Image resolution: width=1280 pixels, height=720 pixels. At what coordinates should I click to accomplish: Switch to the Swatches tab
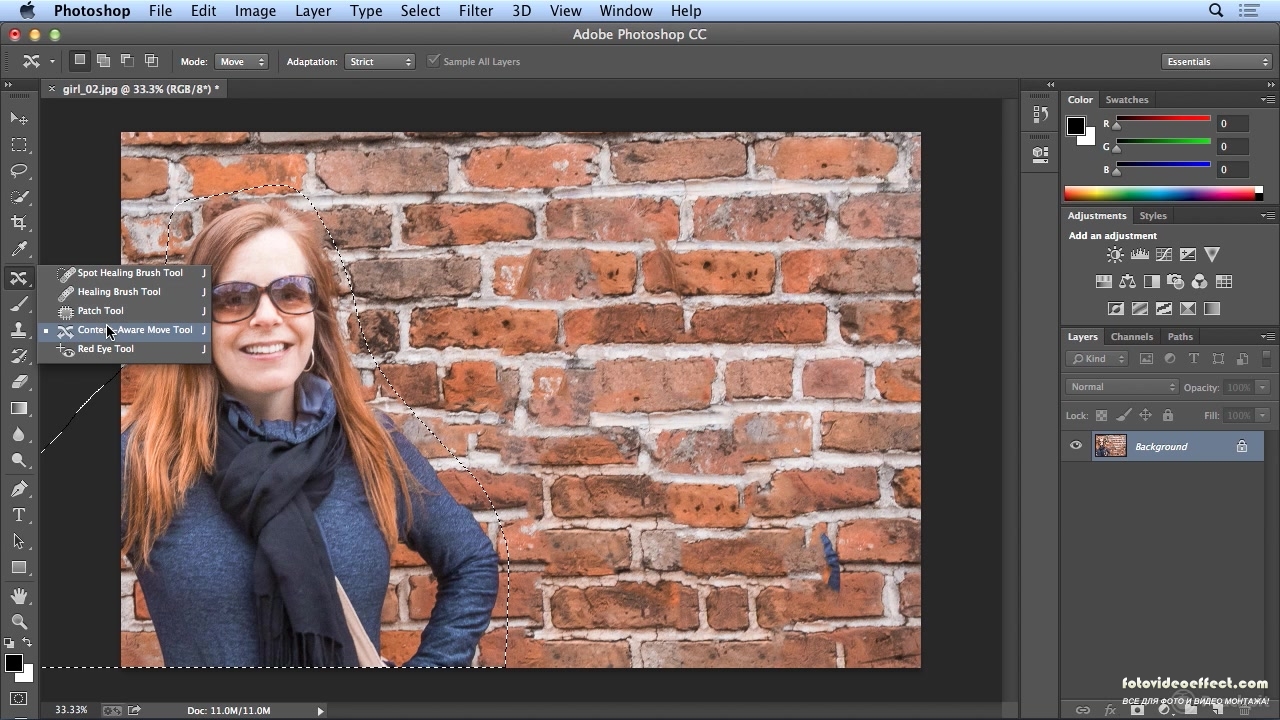click(x=1127, y=100)
